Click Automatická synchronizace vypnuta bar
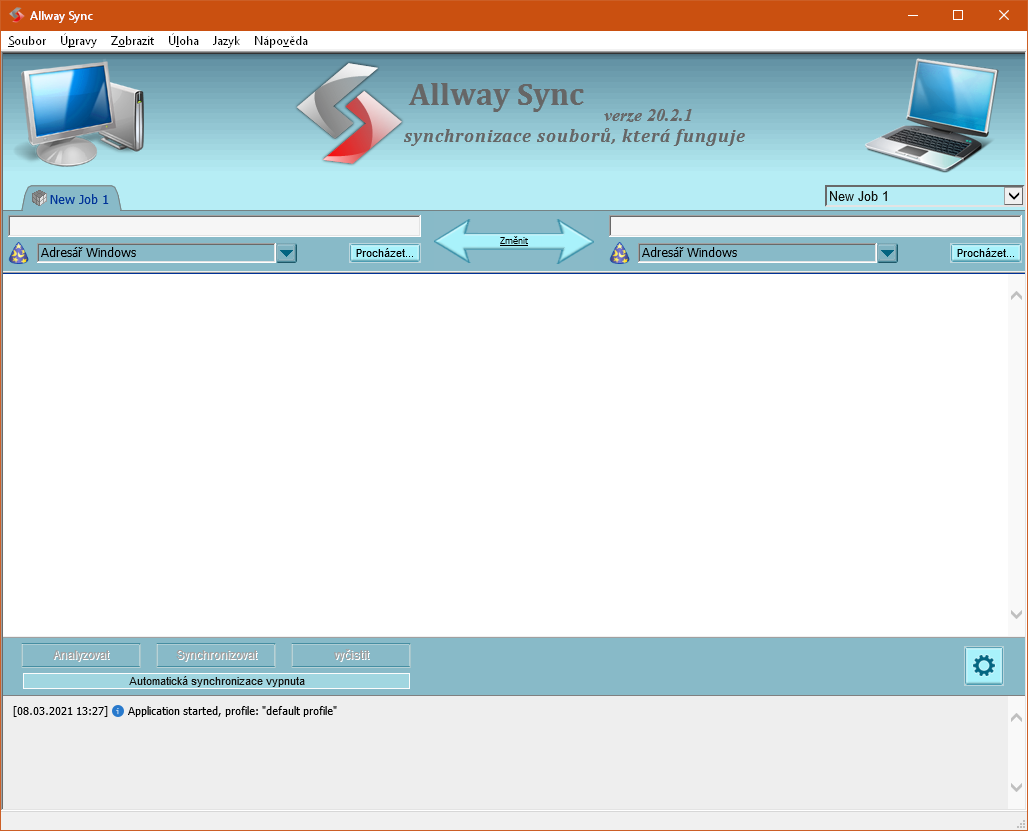Screen dimensions: 1028x831 point(216,681)
